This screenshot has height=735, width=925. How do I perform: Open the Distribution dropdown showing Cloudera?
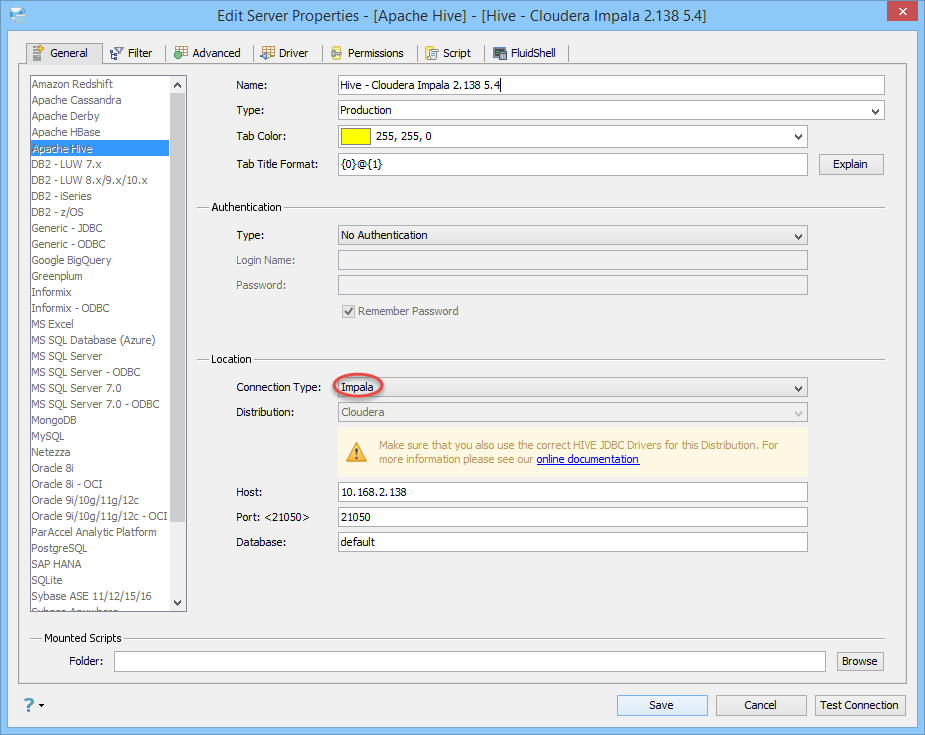pyautogui.click(x=572, y=412)
